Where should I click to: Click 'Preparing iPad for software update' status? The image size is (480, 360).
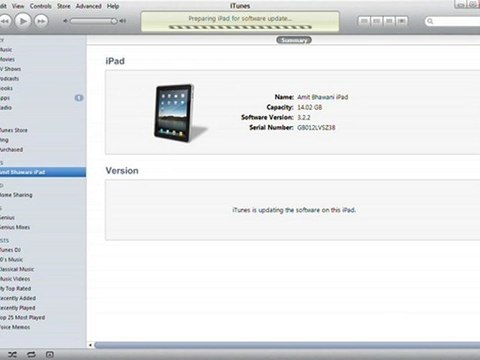(240, 18)
